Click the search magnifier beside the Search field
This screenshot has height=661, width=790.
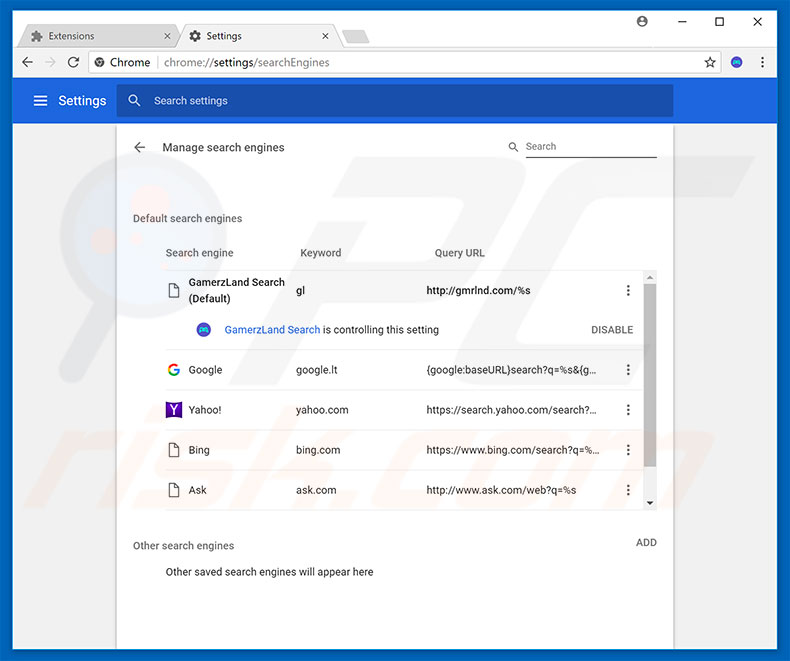(513, 147)
